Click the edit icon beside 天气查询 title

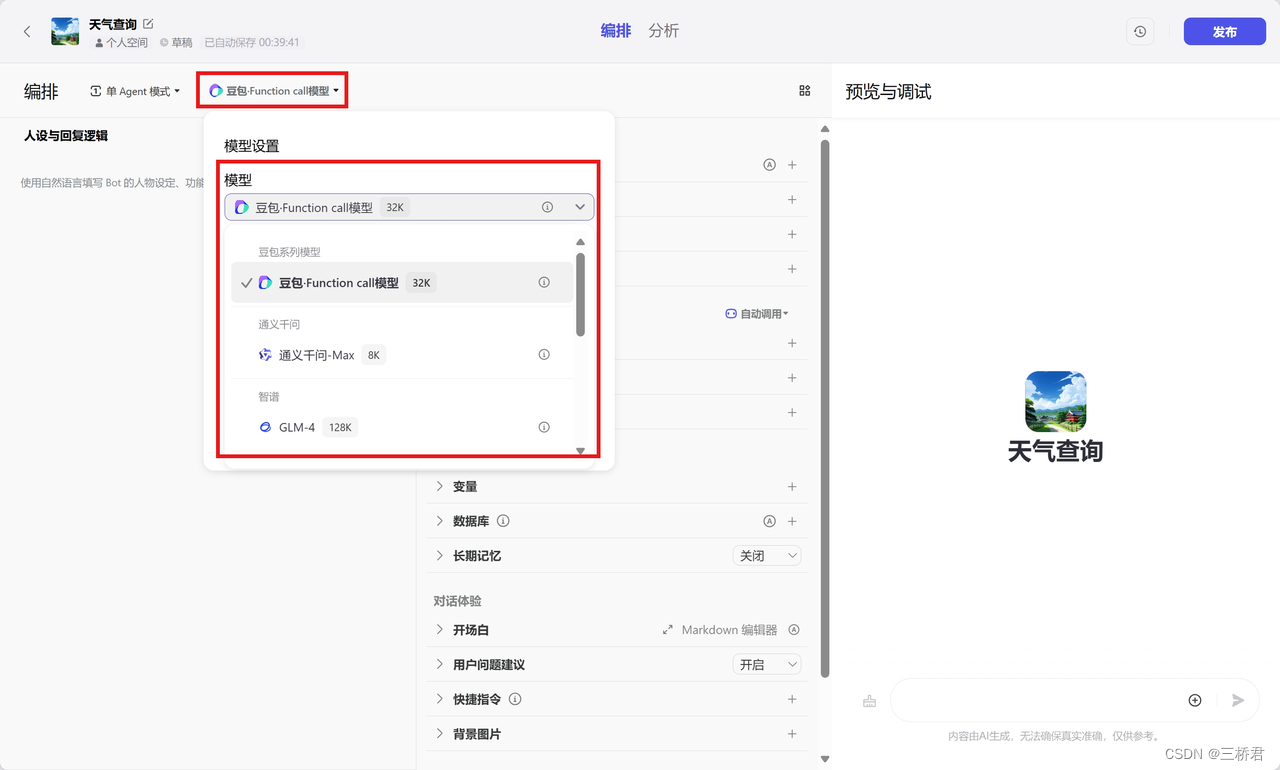[149, 23]
